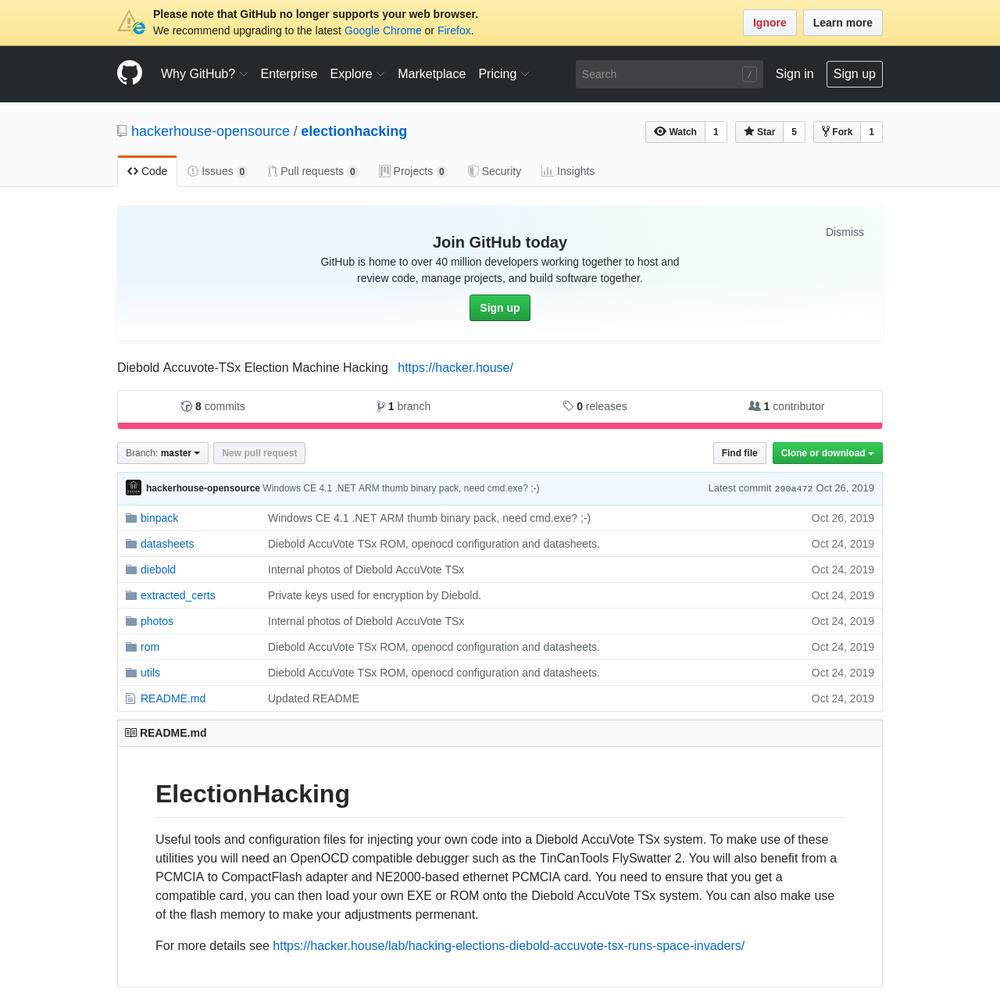
Task: Click the hackerhouse-opensource avatar thumbnail
Action: point(133,488)
